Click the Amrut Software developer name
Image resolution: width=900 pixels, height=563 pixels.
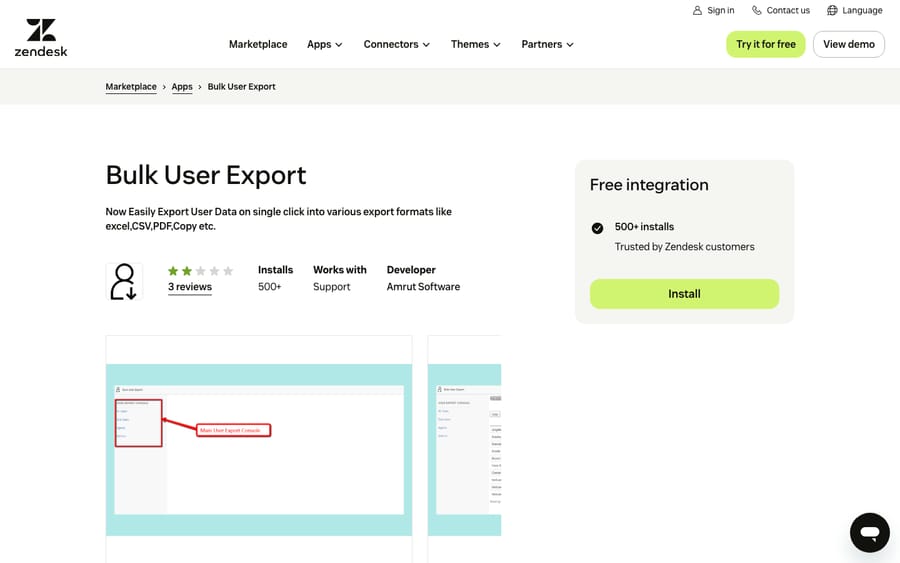click(423, 287)
